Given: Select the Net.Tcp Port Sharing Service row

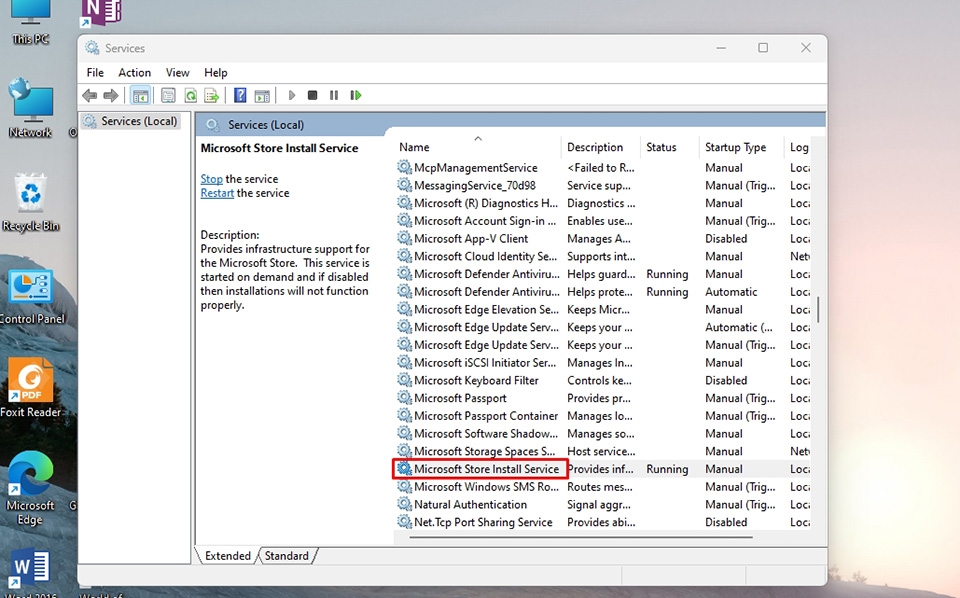Looking at the screenshot, I should (483, 522).
